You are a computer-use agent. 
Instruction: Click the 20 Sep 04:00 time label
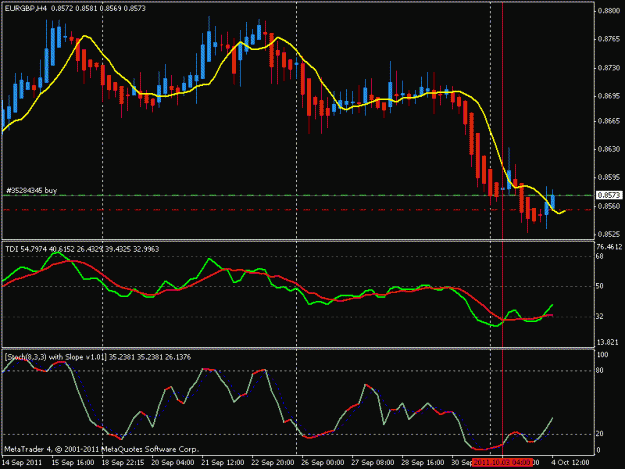pos(173,463)
